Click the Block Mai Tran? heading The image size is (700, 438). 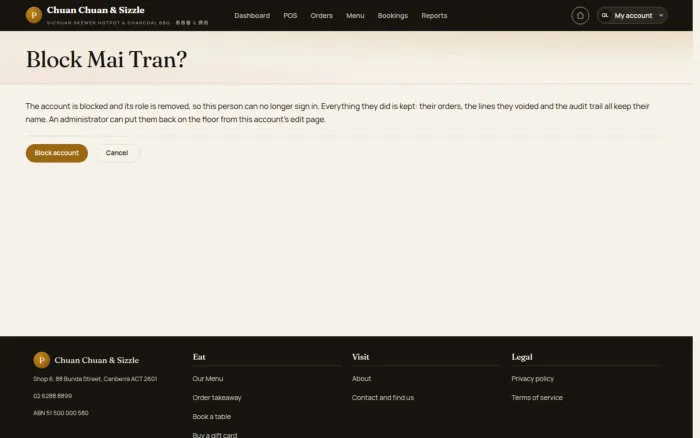tap(106, 59)
